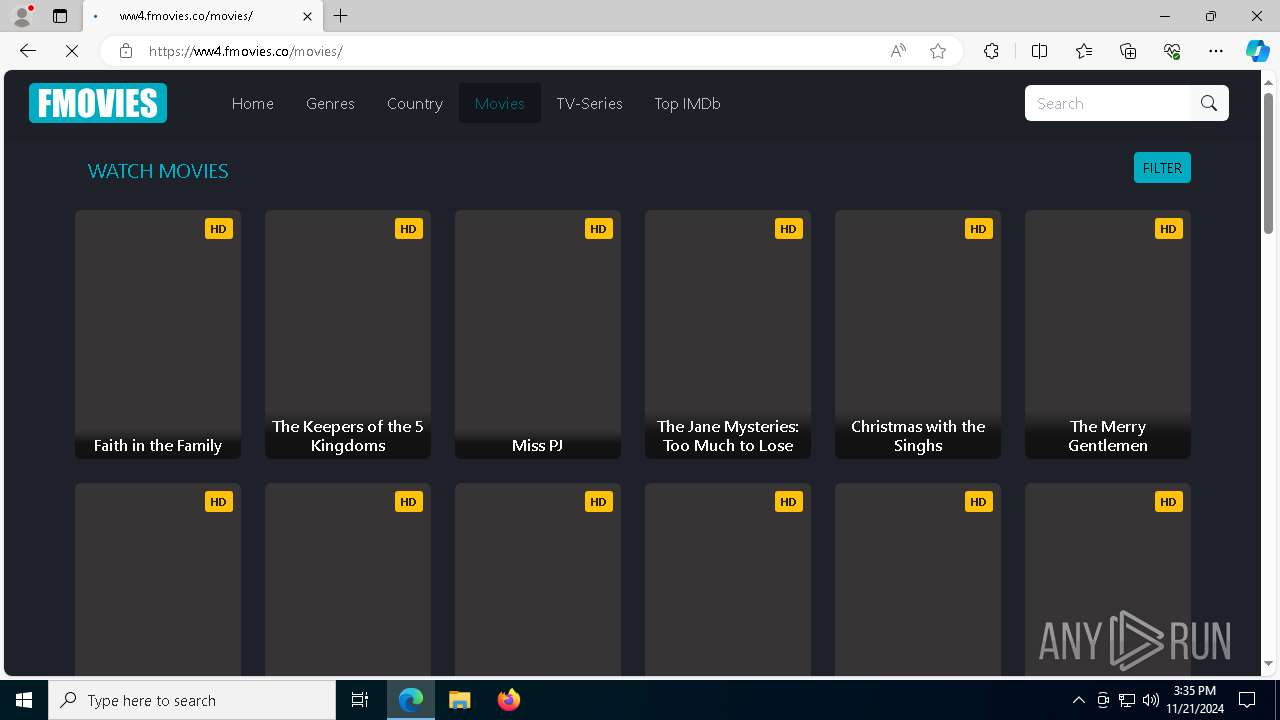
Task: Click the HD badge on Miss PJ
Action: 598,229
